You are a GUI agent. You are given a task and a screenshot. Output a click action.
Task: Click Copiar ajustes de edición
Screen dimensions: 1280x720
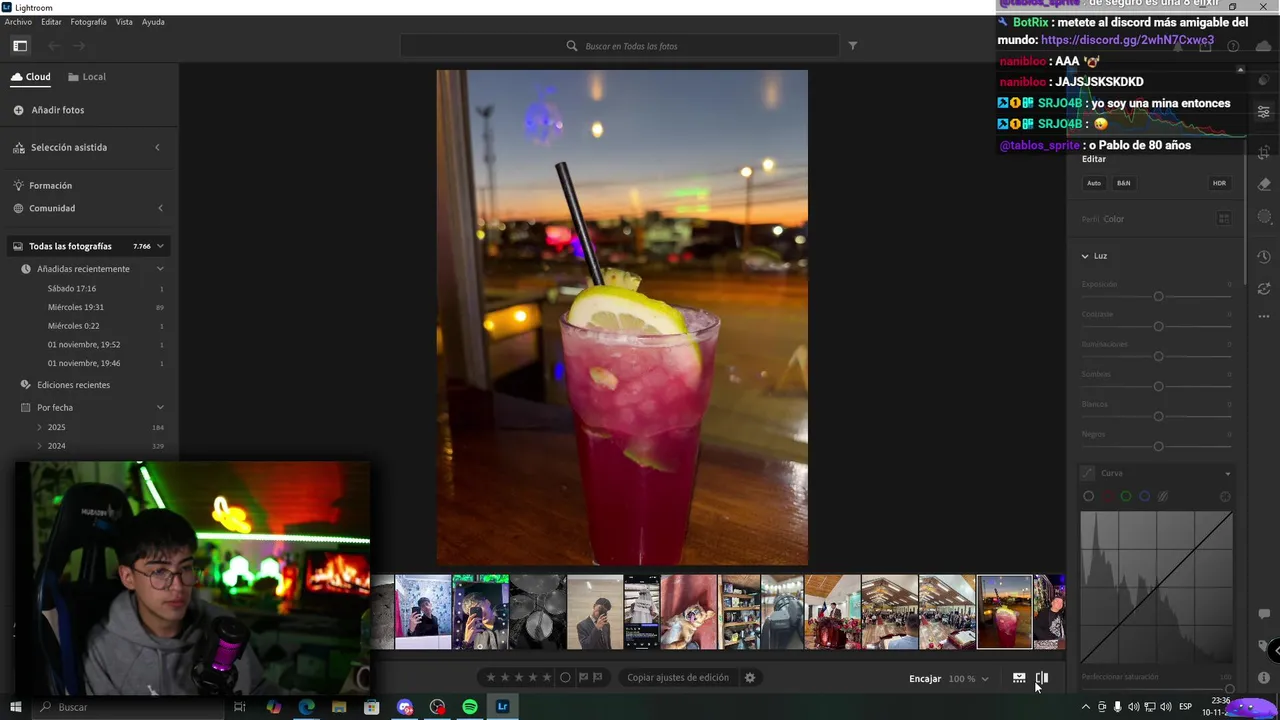pos(678,677)
